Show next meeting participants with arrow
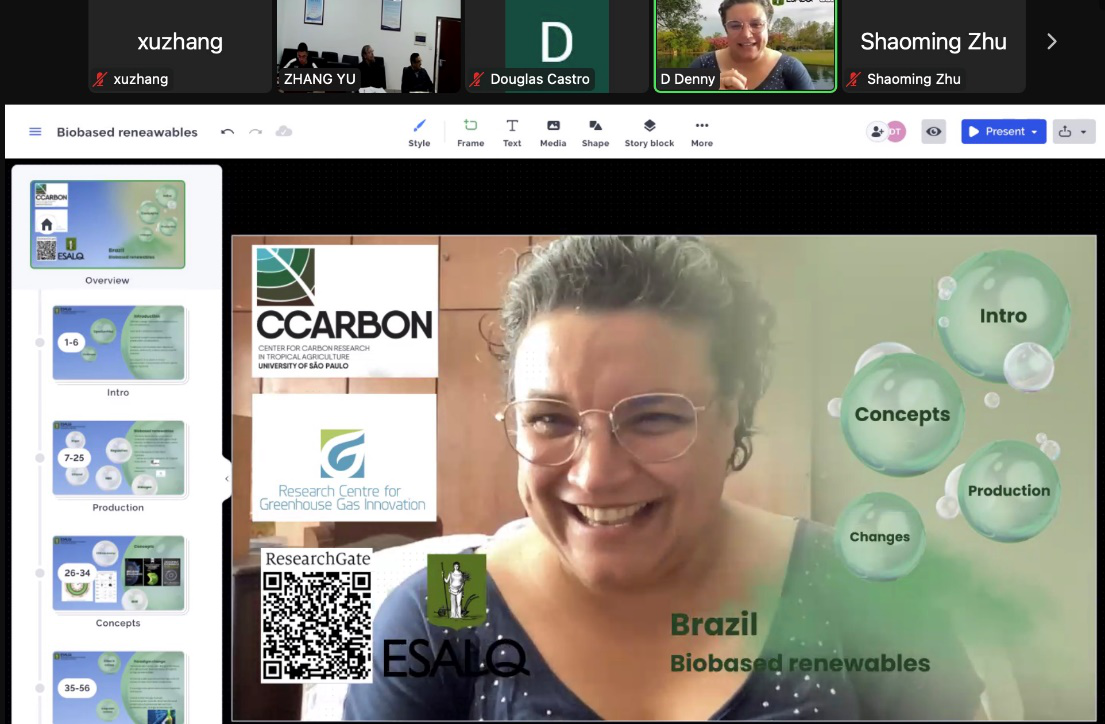The height and width of the screenshot is (724, 1105). pos(1051,42)
